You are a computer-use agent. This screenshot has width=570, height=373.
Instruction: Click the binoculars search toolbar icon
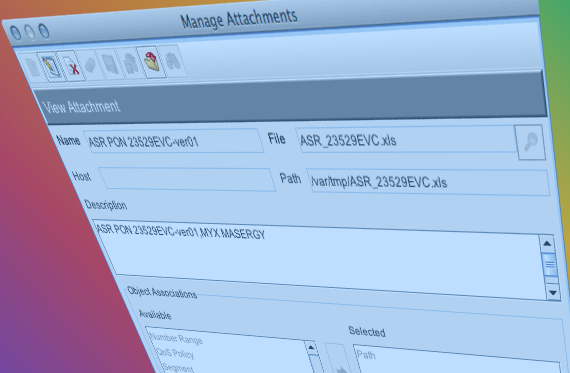(x=173, y=61)
